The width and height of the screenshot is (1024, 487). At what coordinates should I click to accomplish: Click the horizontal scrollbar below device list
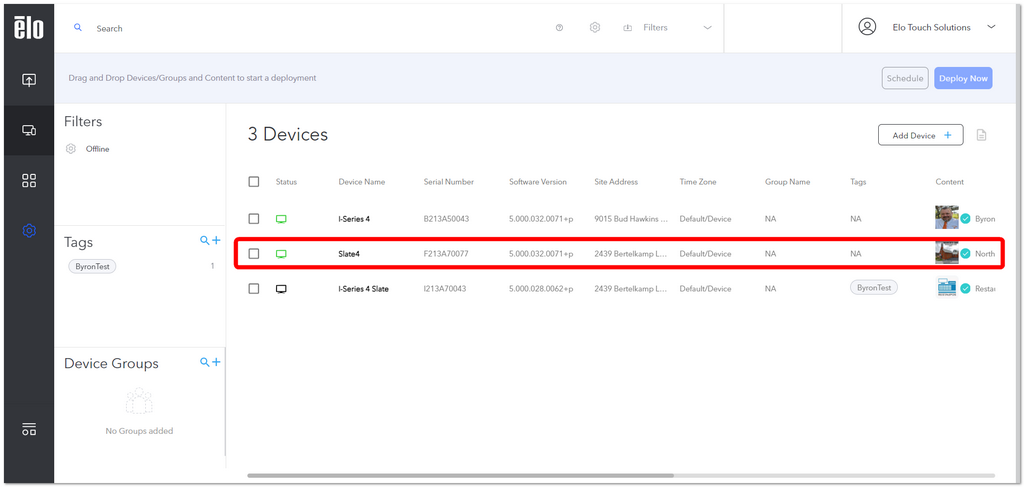pyautogui.click(x=460, y=476)
